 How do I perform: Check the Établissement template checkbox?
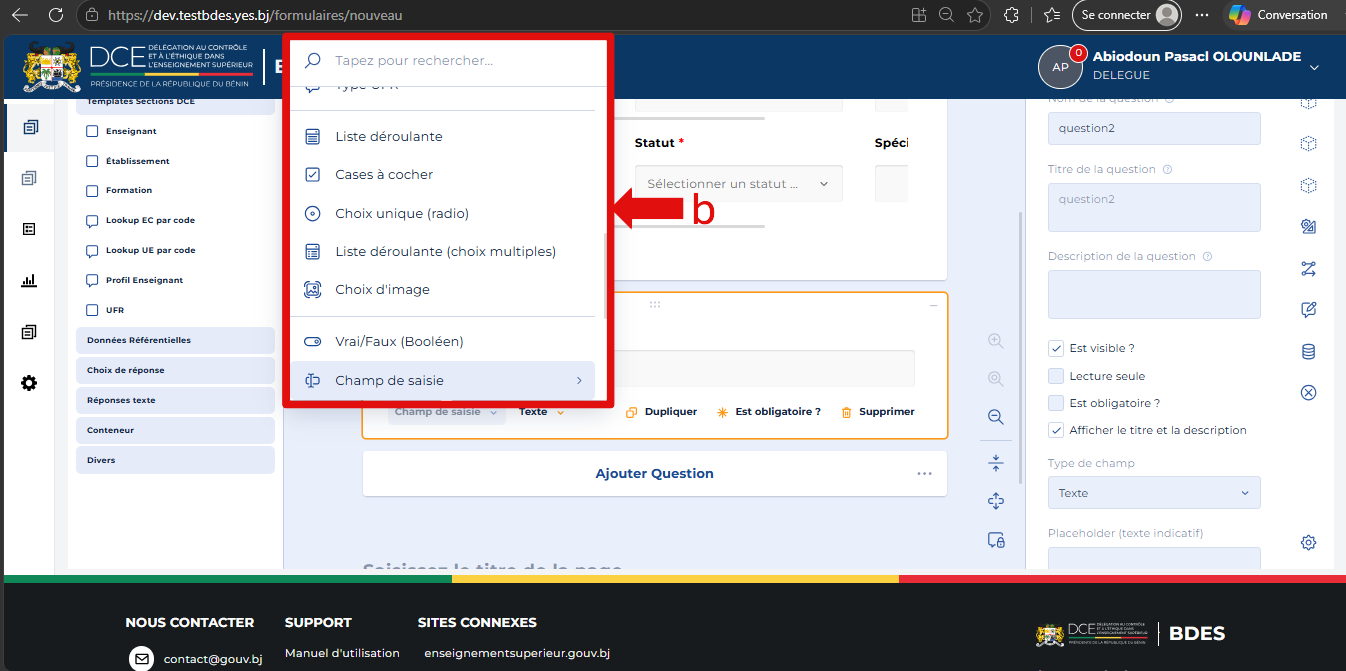[92, 161]
